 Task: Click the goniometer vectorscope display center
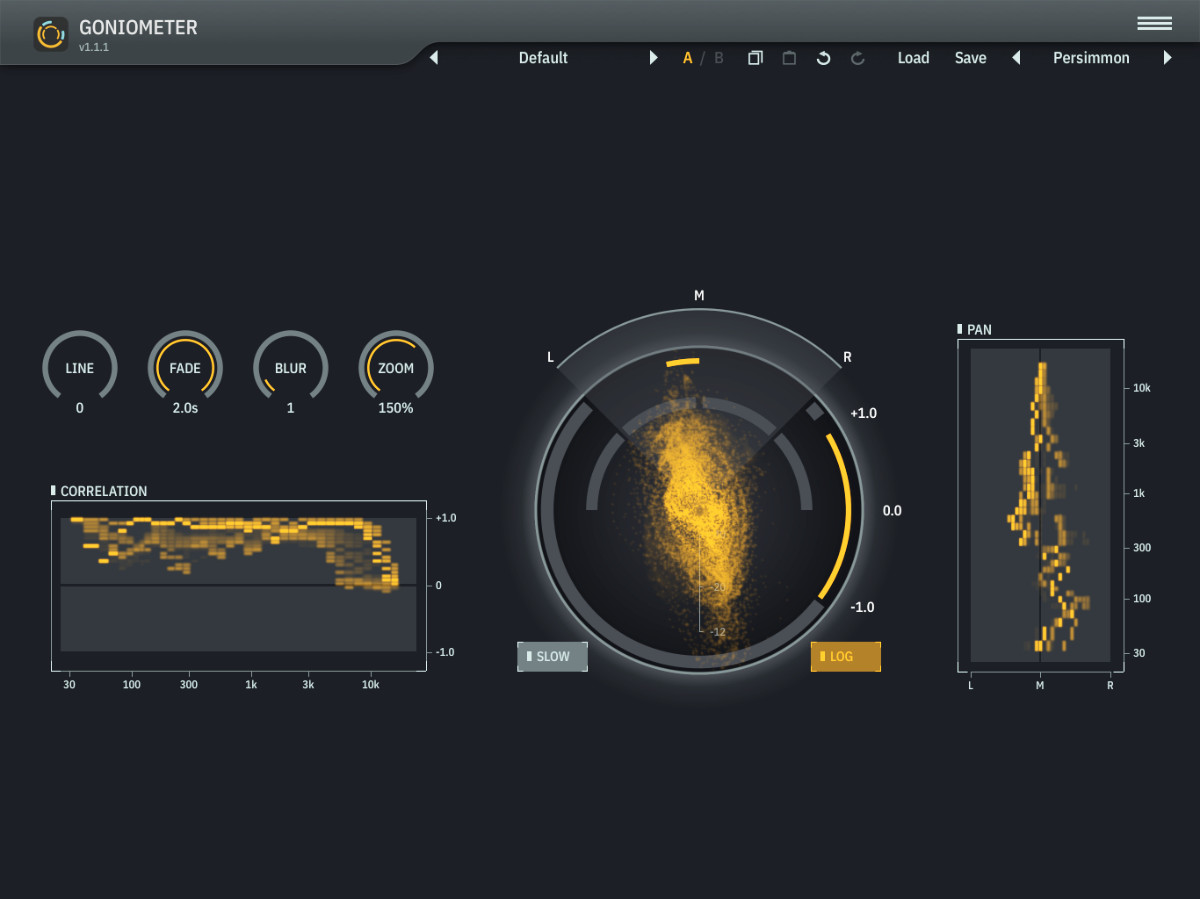tap(700, 510)
